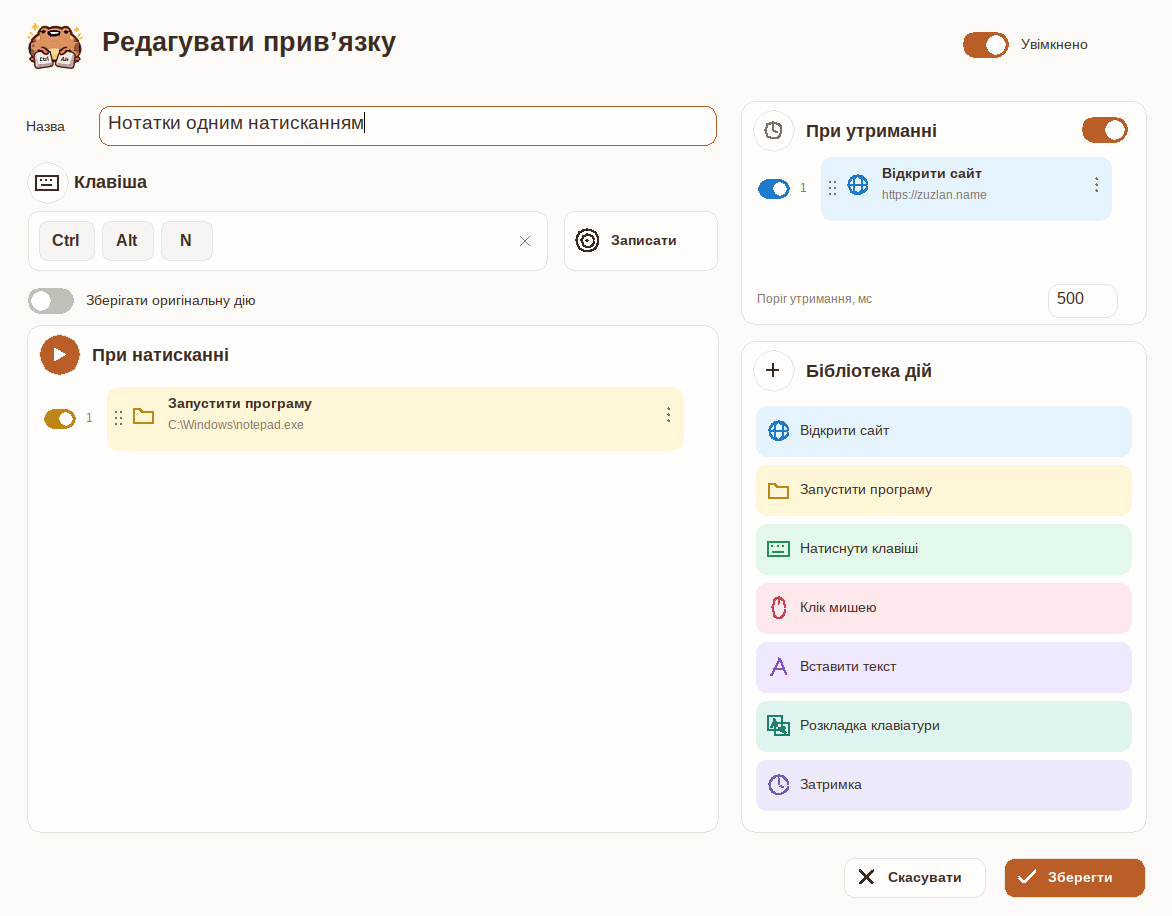Add Вставити текст from the action library

coord(943,667)
